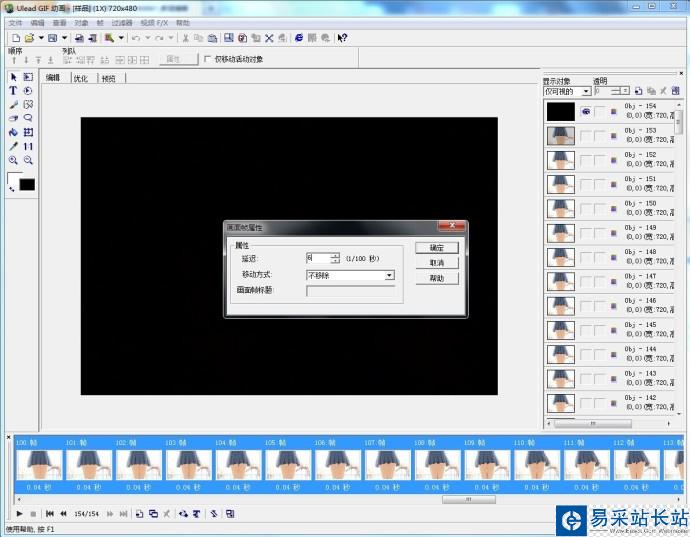
Task: Click the new object icon in object panel
Action: pyautogui.click(x=639, y=91)
